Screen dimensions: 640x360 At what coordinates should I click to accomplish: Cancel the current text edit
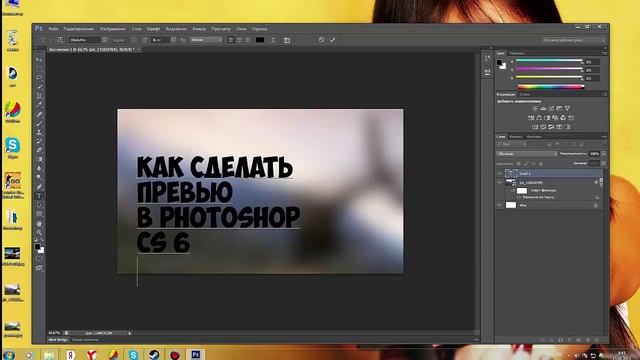(321, 40)
